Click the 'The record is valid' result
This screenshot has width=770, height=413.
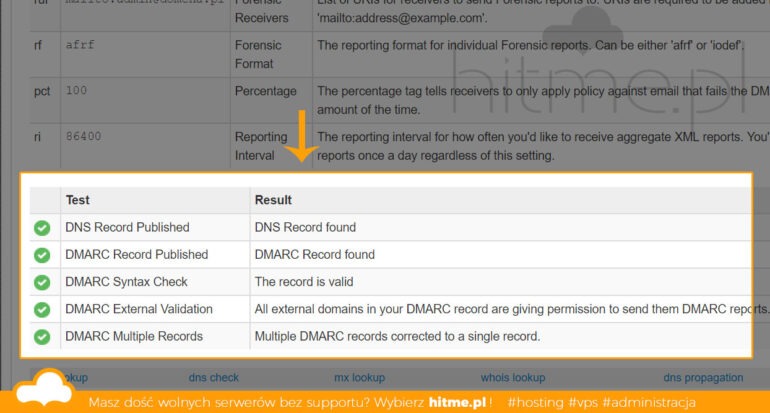[x=303, y=282]
